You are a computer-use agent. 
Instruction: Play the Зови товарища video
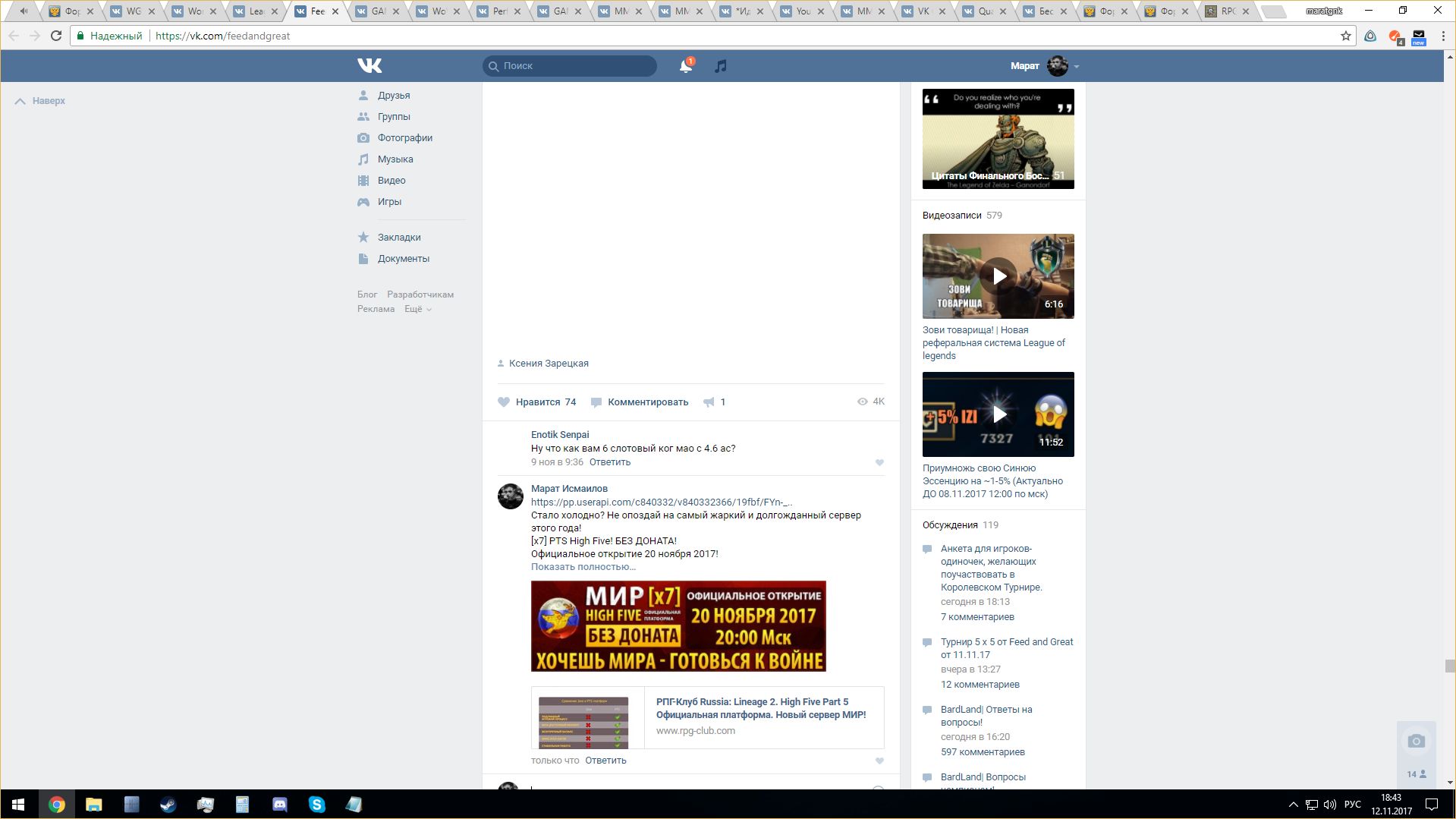click(998, 276)
